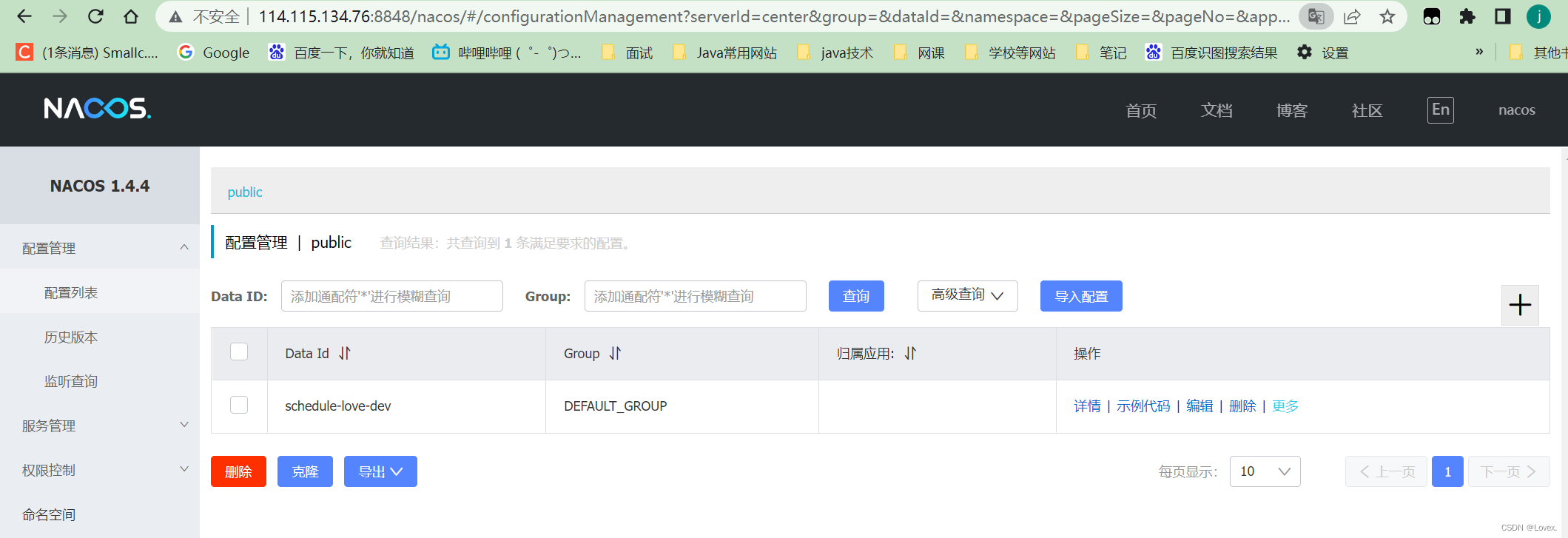Viewport: 1568px width, 538px height.
Task: Open 文档 in the top navigation
Action: pyautogui.click(x=1217, y=110)
